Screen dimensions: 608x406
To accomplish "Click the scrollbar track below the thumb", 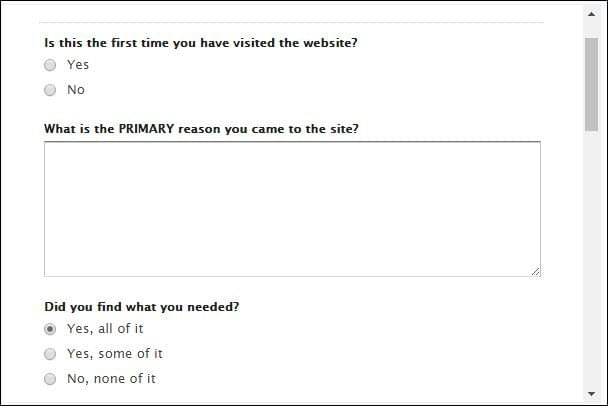I will (591, 260).
